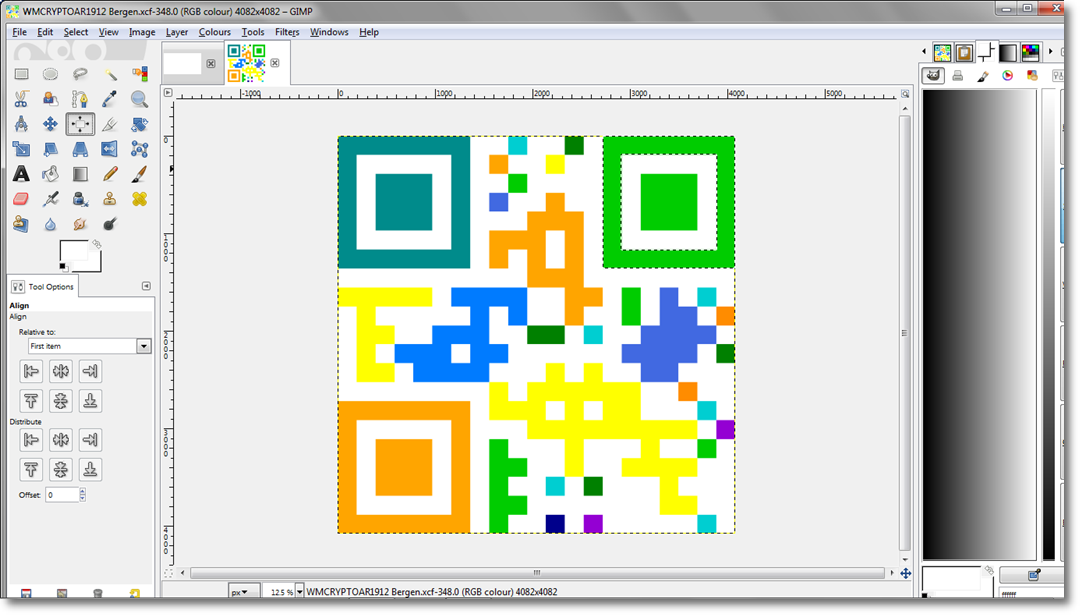Activate the Cage Transform tool
This screenshot has width=1080, height=615.
tap(139, 149)
